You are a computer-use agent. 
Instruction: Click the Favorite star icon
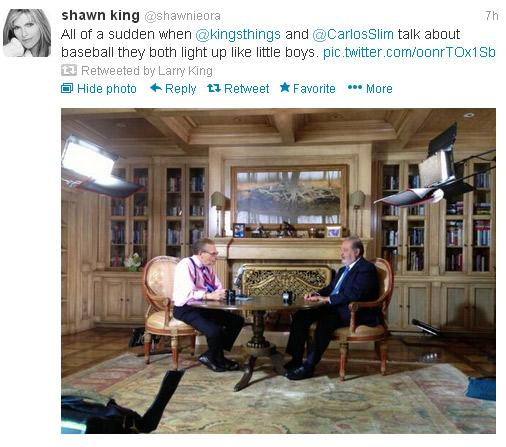[285, 88]
